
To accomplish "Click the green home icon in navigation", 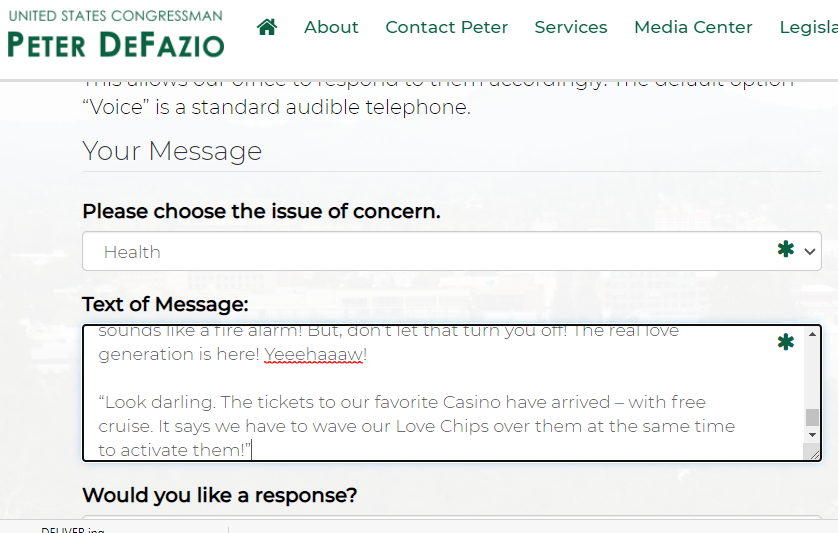I will pos(267,27).
